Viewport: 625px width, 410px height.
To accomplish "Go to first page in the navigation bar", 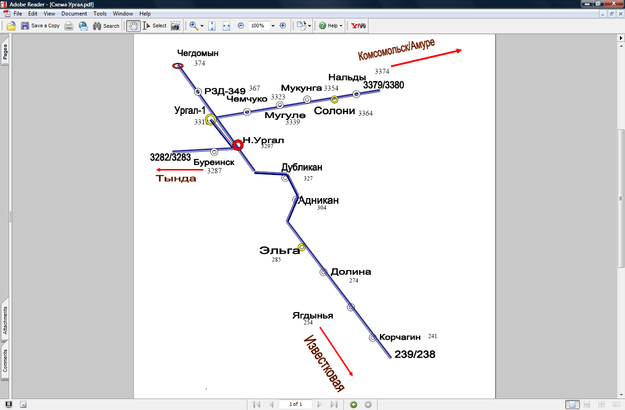I will tap(256, 404).
